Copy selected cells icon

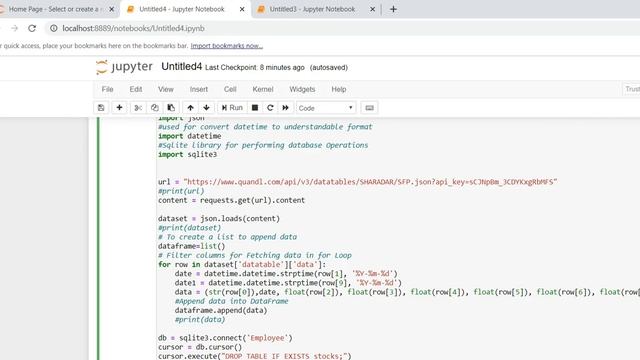pyautogui.click(x=154, y=108)
